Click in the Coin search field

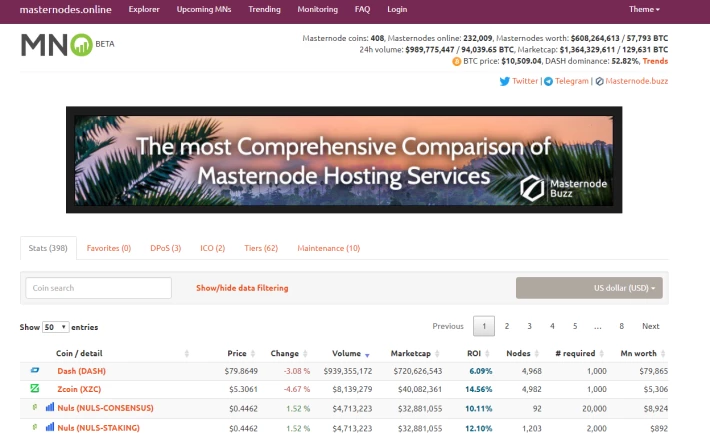pos(98,288)
